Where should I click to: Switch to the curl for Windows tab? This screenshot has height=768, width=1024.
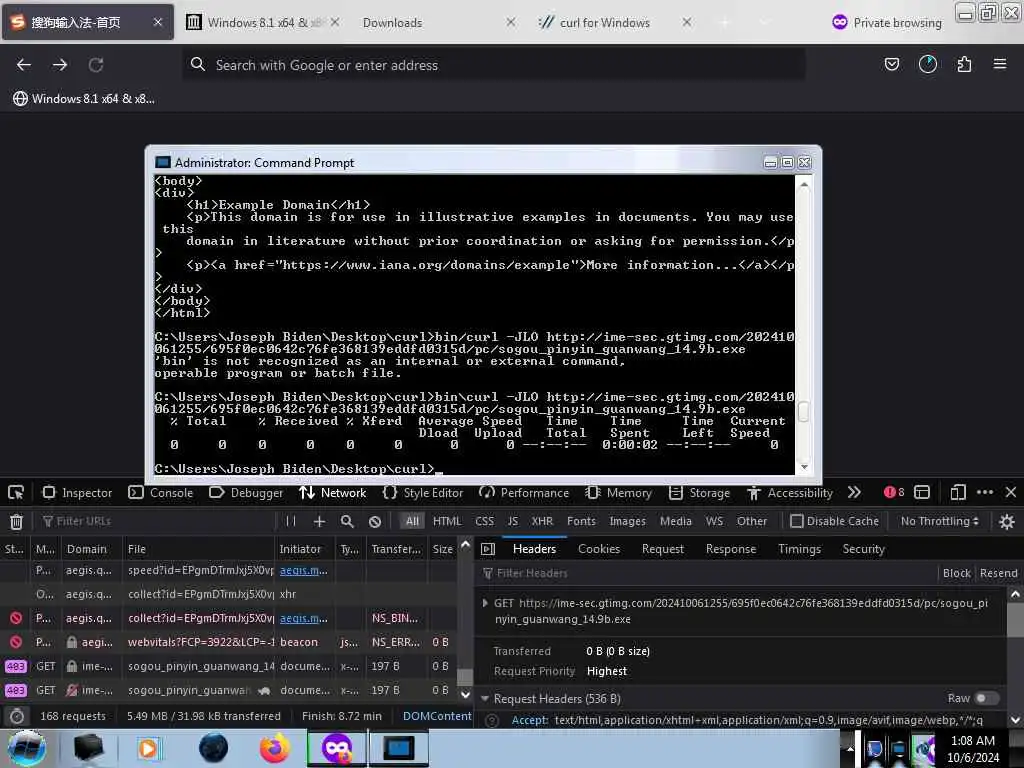pyautogui.click(x=604, y=22)
